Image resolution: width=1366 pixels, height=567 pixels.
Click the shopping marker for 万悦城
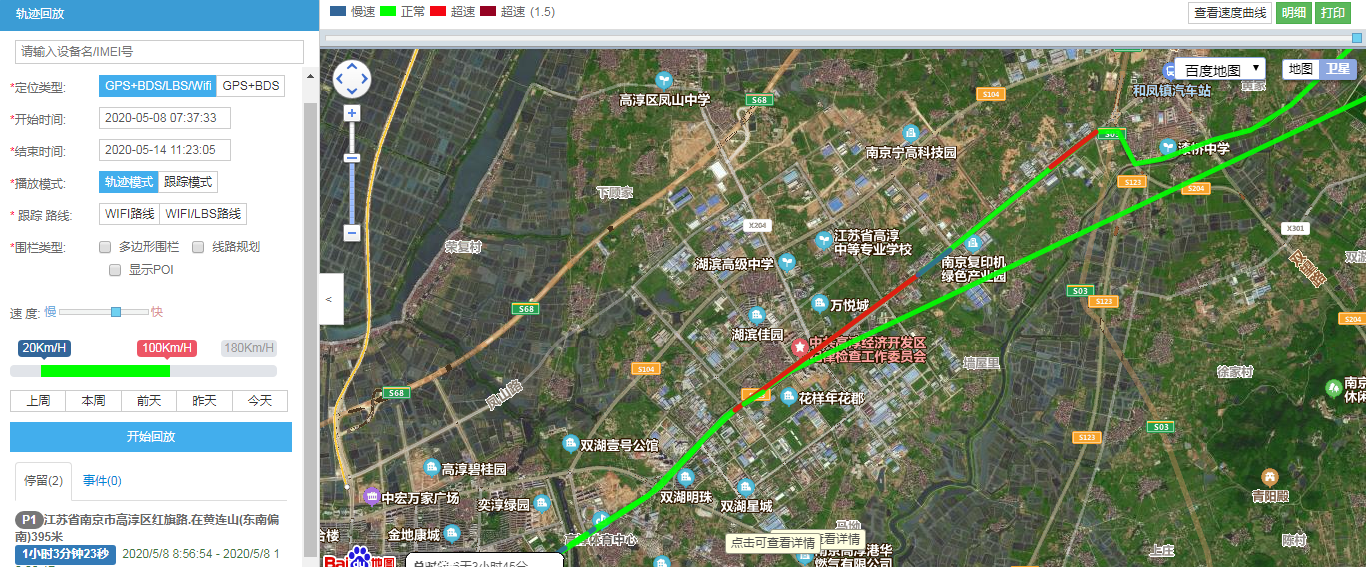pyautogui.click(x=818, y=304)
